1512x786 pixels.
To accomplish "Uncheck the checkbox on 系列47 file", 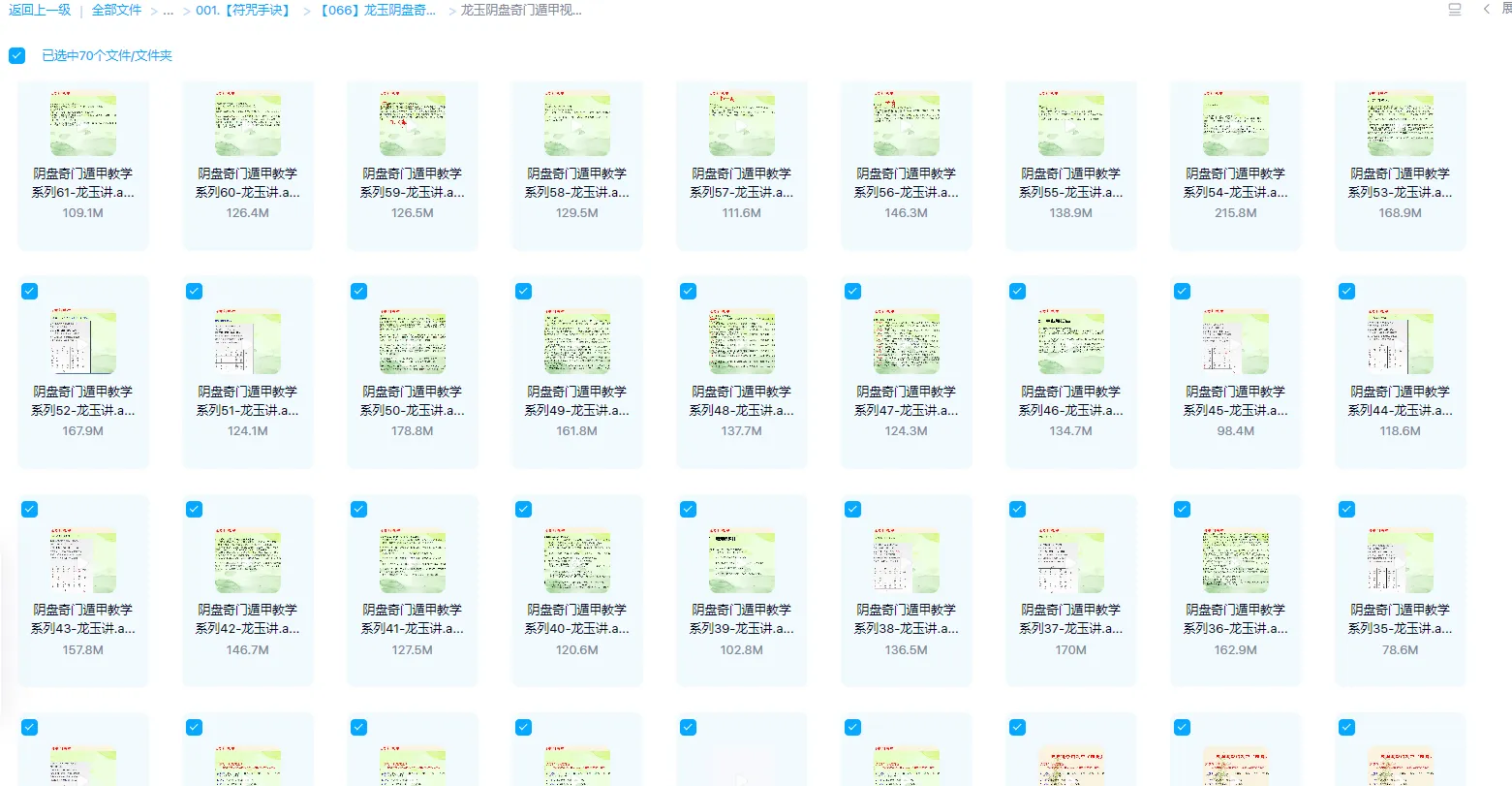I will pos(852,291).
